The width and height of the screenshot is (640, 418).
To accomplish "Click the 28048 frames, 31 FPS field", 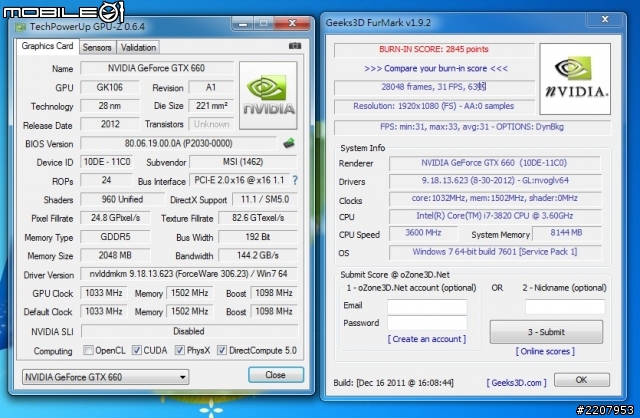I will pyautogui.click(x=434, y=87).
